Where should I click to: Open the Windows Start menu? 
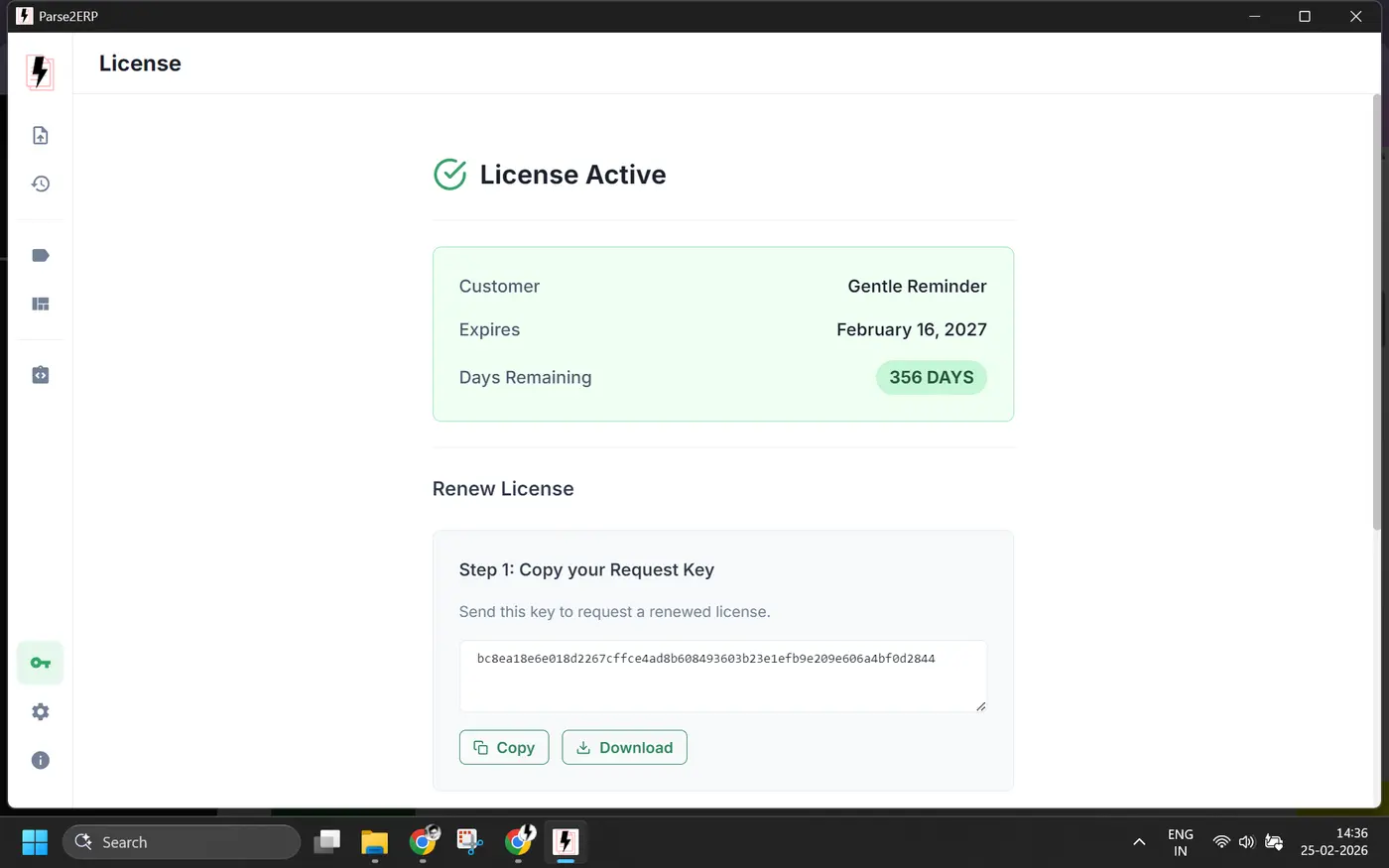(x=35, y=842)
